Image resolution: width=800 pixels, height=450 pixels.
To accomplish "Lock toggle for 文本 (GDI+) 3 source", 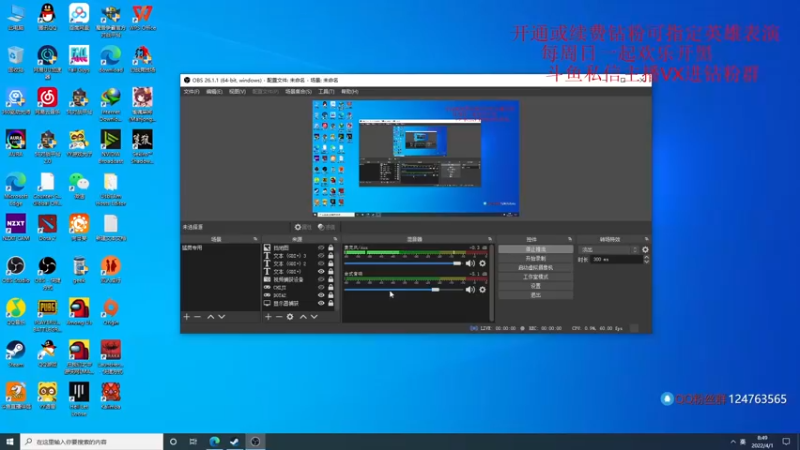I will point(331,256).
